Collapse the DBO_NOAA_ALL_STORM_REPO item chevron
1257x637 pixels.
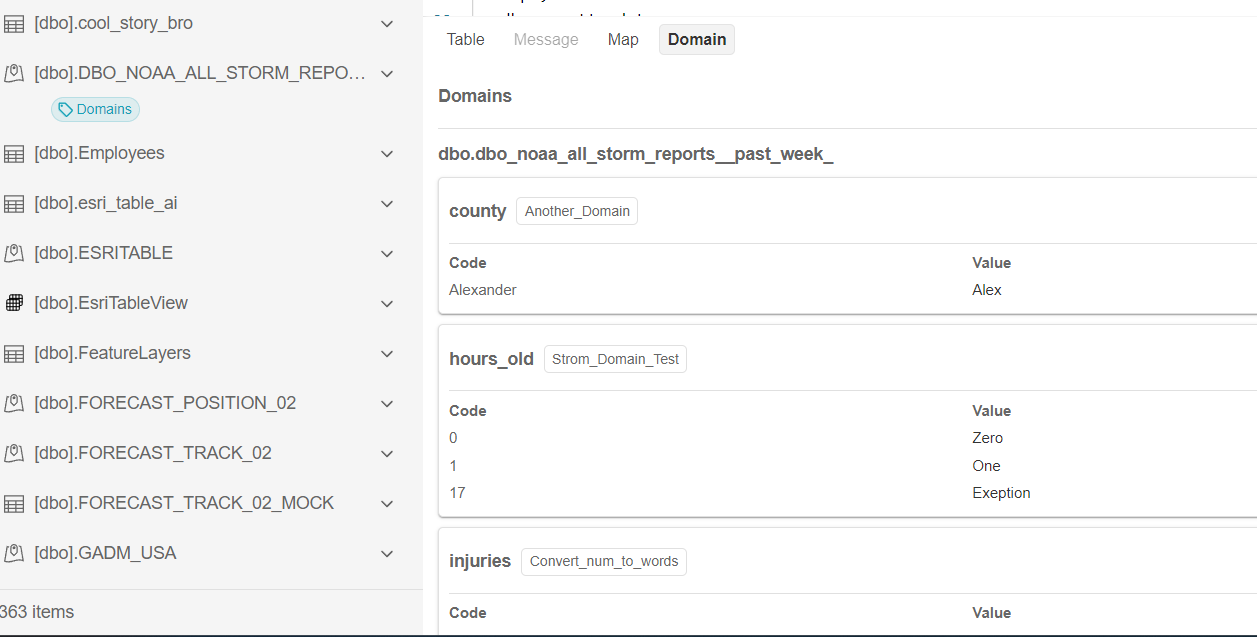[387, 72]
